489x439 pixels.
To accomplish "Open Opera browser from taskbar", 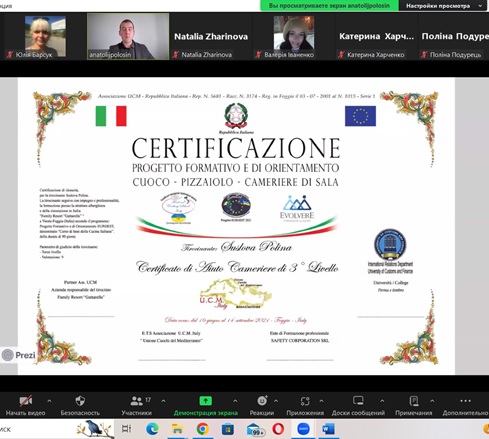I will [x=278, y=429].
